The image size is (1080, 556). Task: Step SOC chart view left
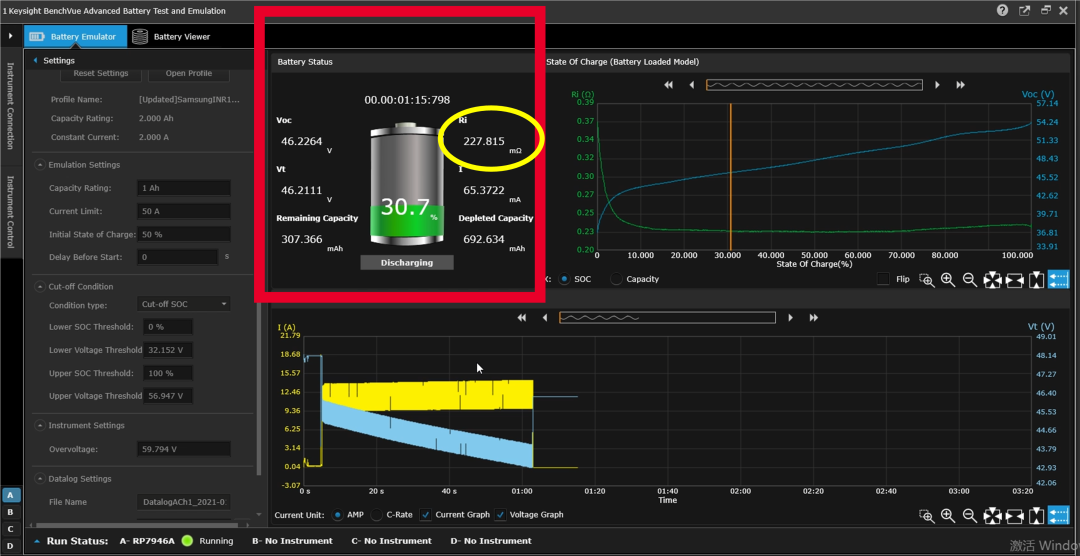(692, 85)
